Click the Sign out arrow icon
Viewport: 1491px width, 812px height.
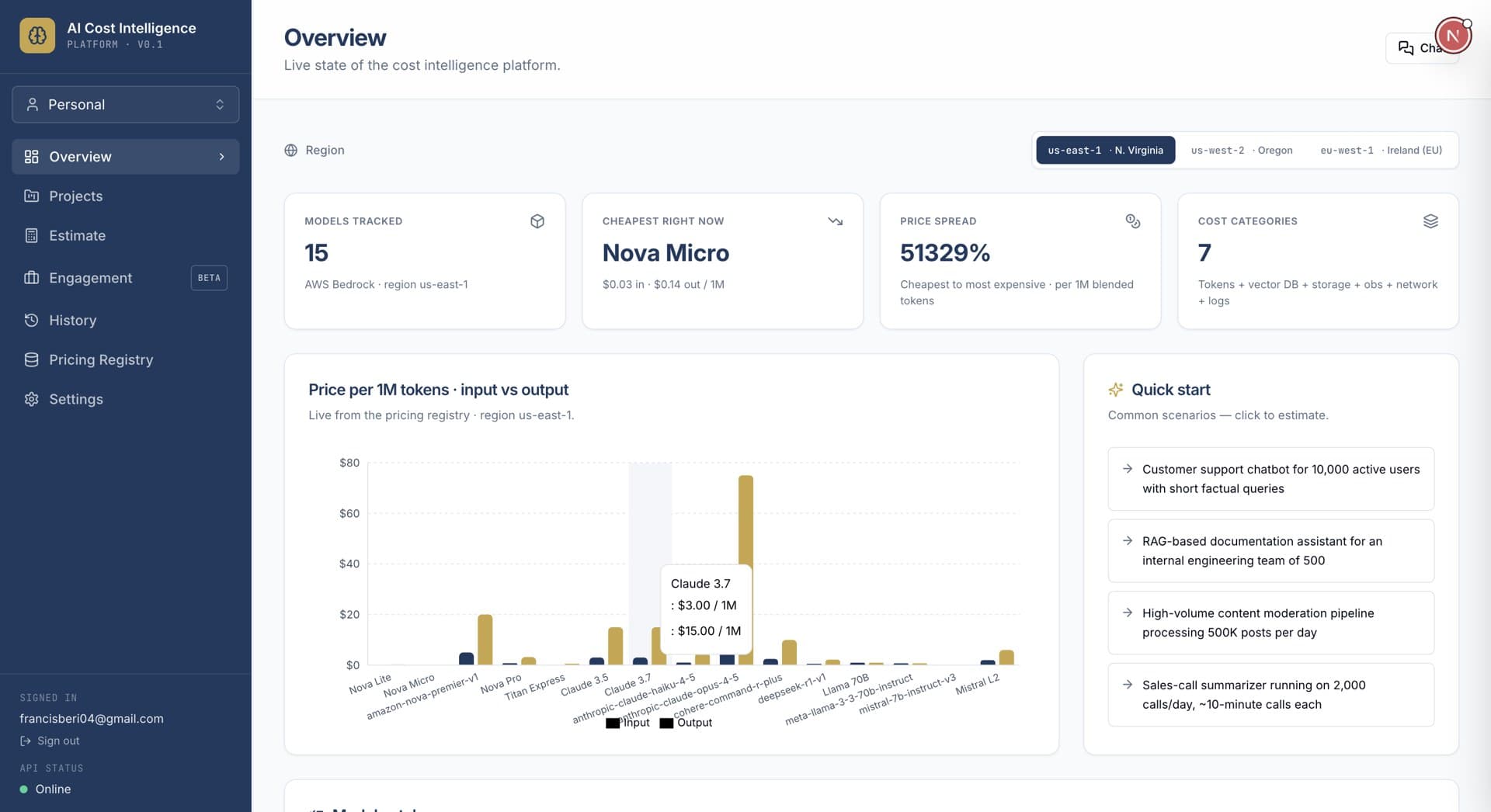(26, 741)
